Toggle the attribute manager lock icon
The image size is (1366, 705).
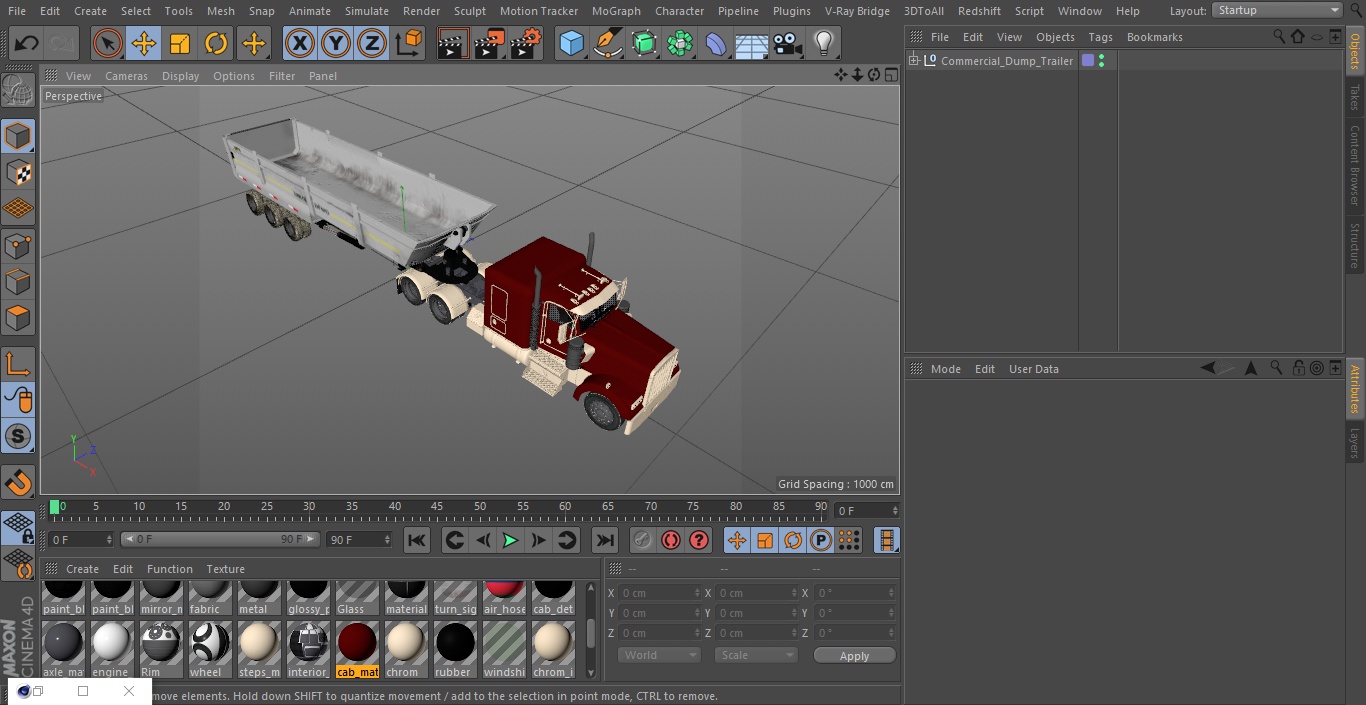(1298, 369)
